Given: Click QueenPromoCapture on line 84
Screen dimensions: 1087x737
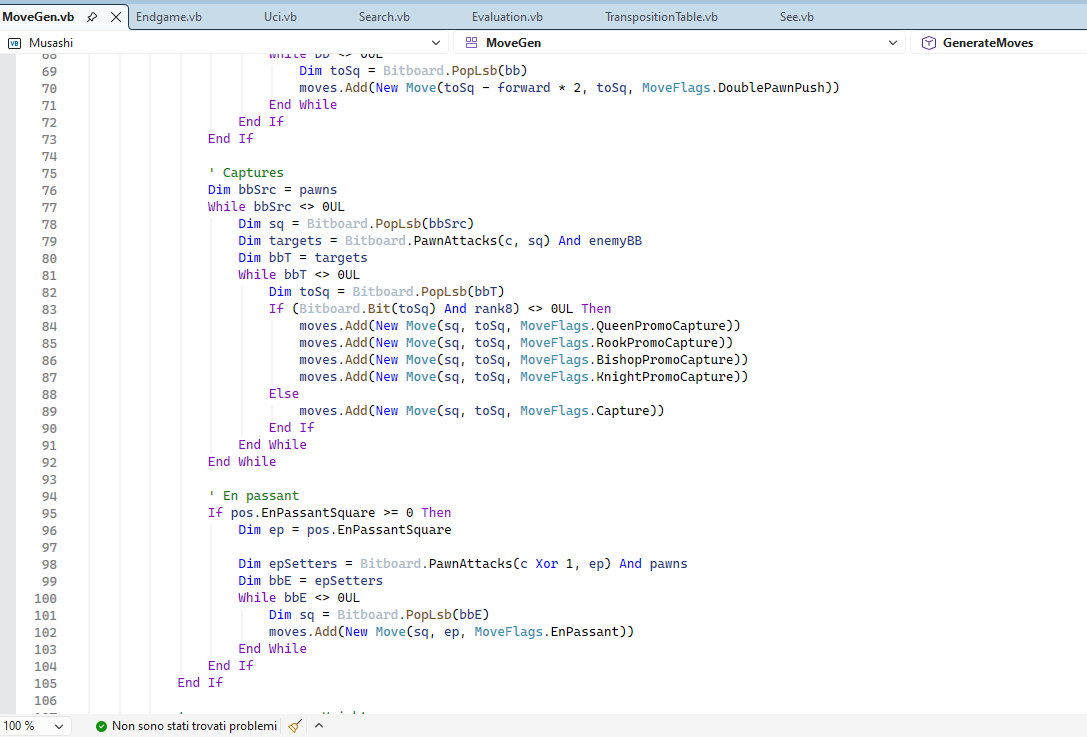Looking at the screenshot, I should 661,326.
